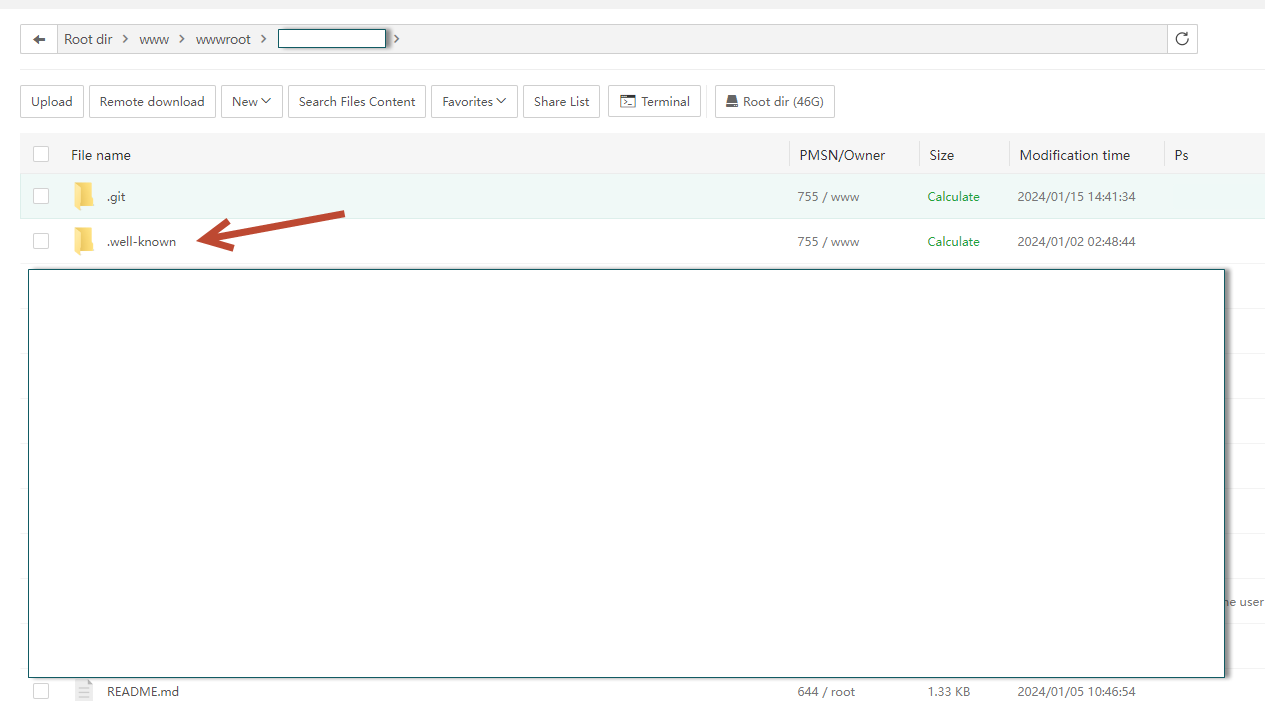Image resolution: width=1265 pixels, height=701 pixels.
Task: Calculate size of .well-known folder
Action: [x=953, y=242]
